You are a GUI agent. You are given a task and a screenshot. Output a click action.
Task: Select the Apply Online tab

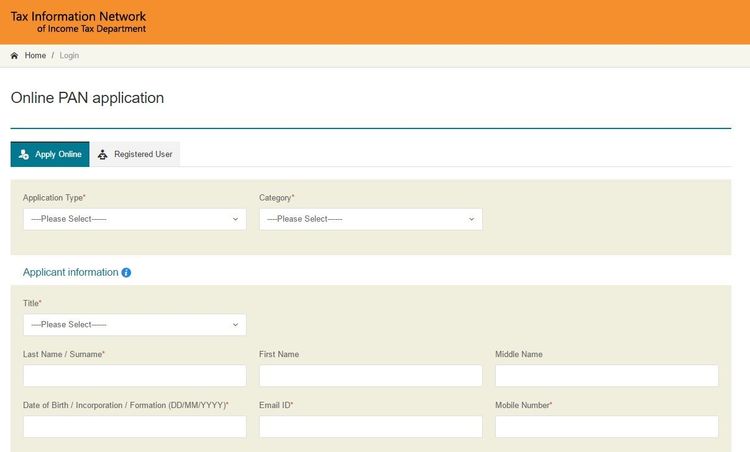tap(50, 154)
